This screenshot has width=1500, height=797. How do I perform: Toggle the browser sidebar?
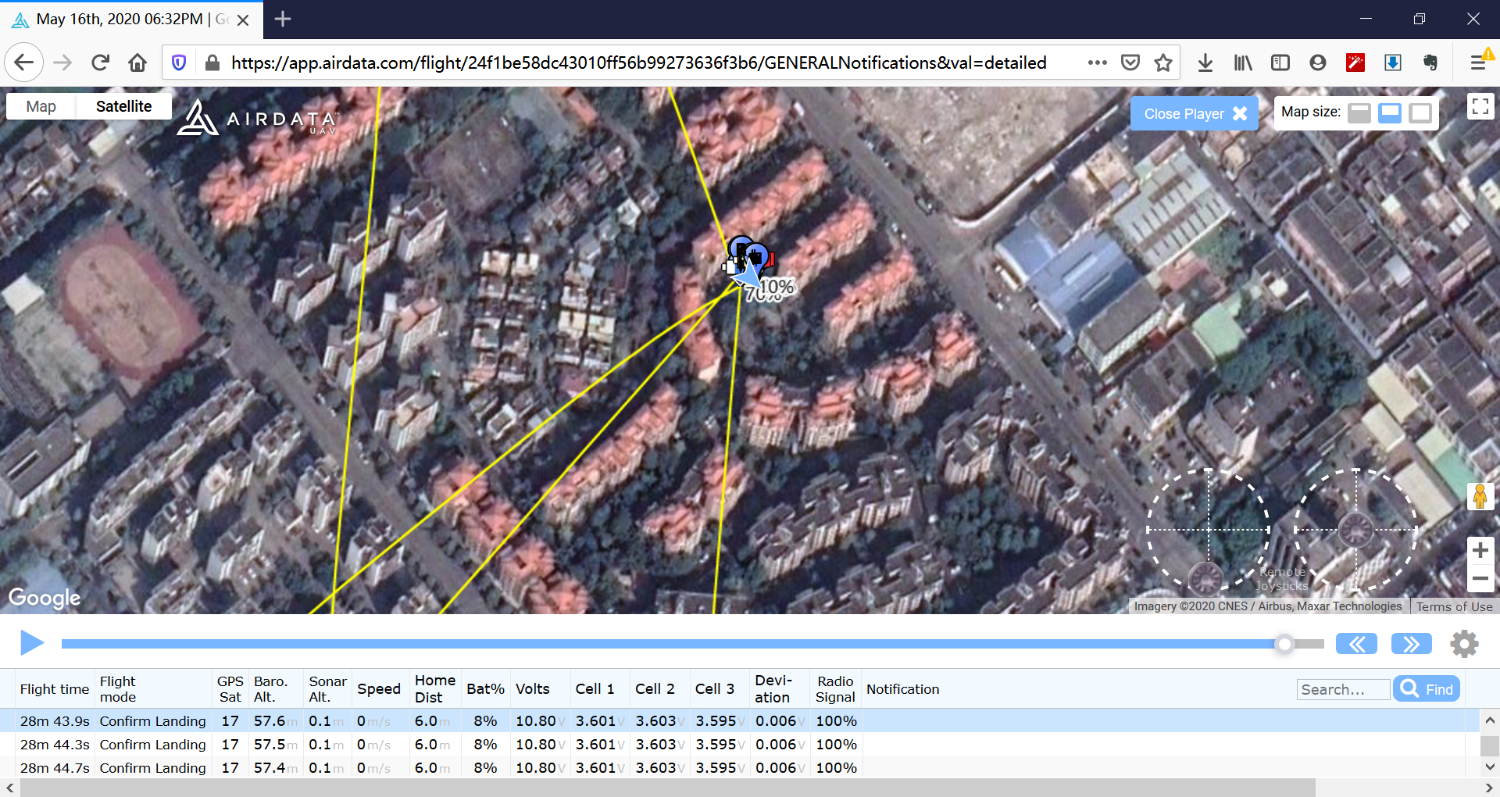[1280, 62]
